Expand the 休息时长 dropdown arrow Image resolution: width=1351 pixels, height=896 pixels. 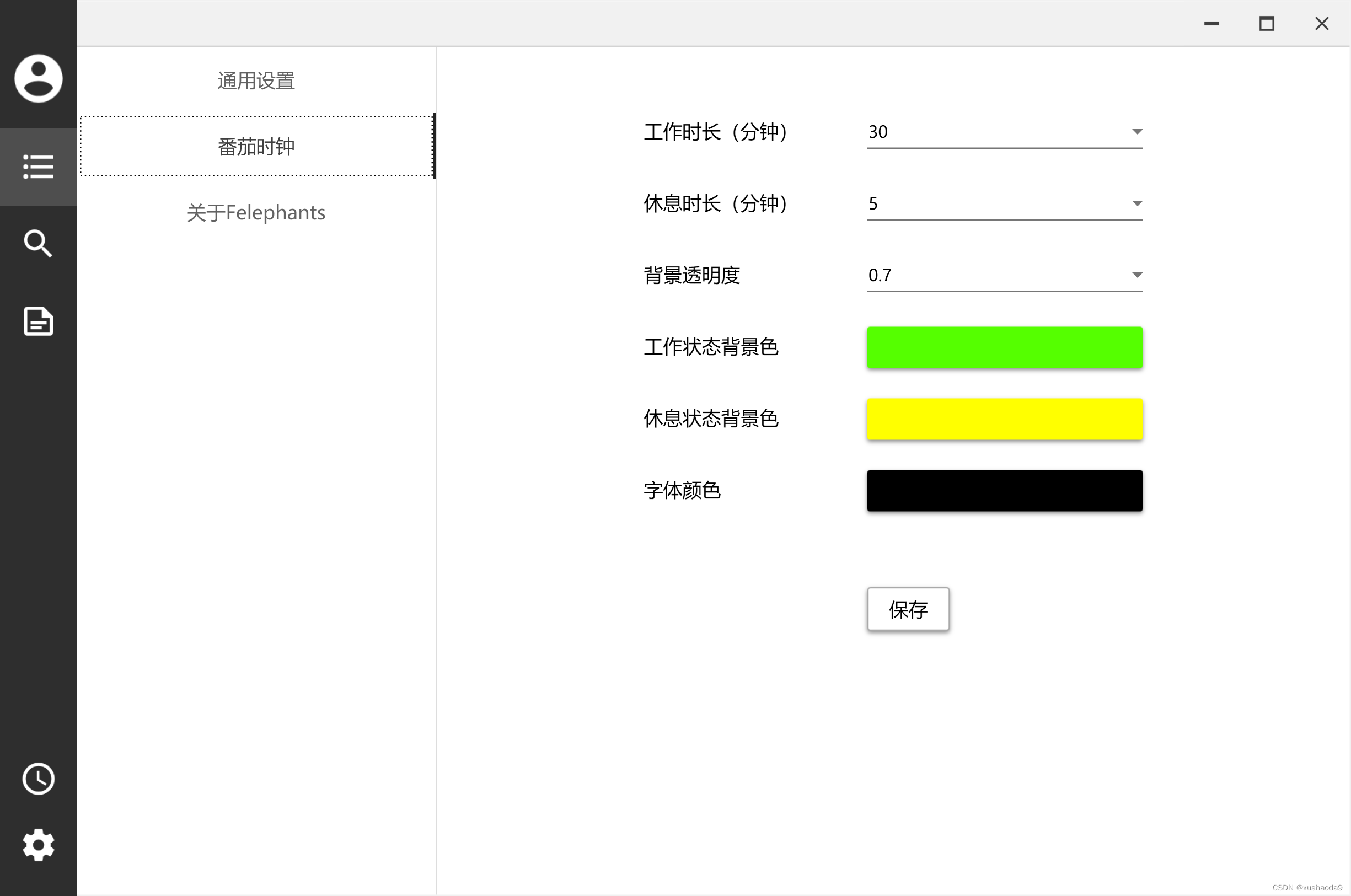point(1136,203)
